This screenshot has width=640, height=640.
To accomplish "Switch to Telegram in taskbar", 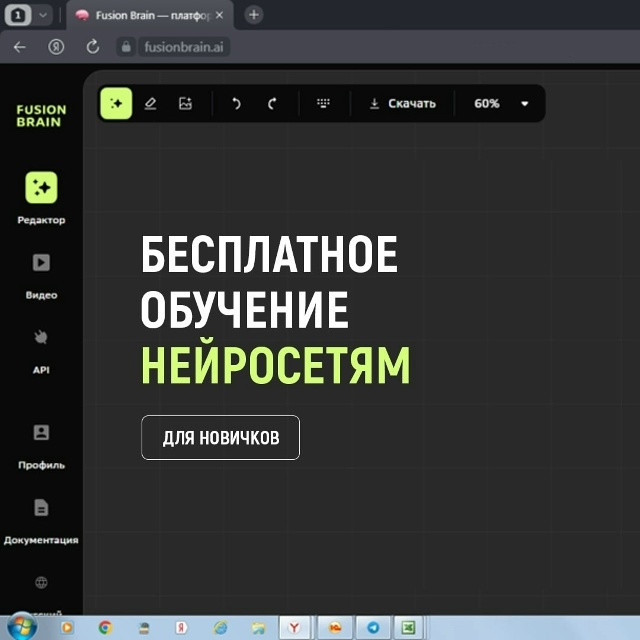I will pos(373,627).
